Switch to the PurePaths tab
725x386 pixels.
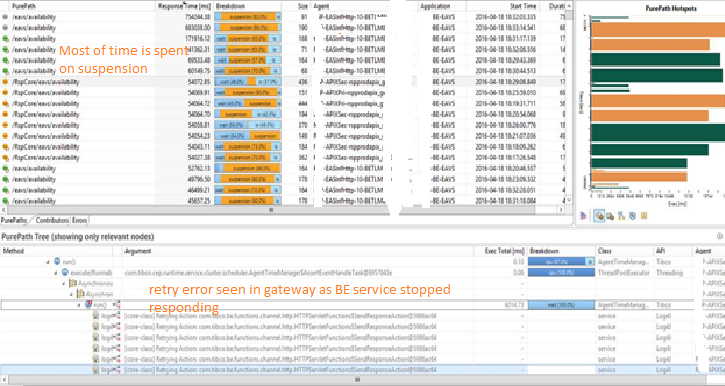[x=14, y=221]
